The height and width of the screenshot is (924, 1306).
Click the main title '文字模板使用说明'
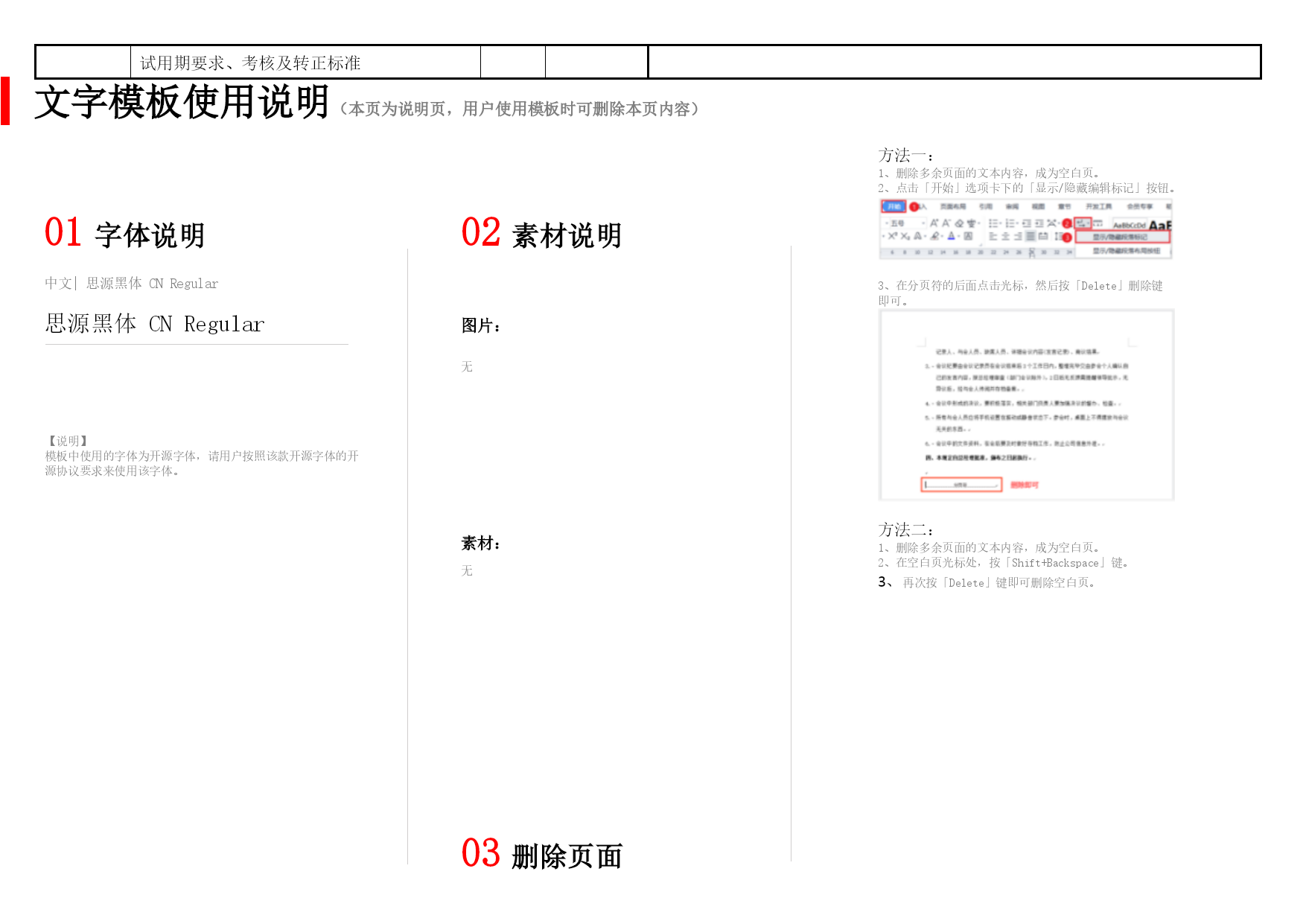182,102
